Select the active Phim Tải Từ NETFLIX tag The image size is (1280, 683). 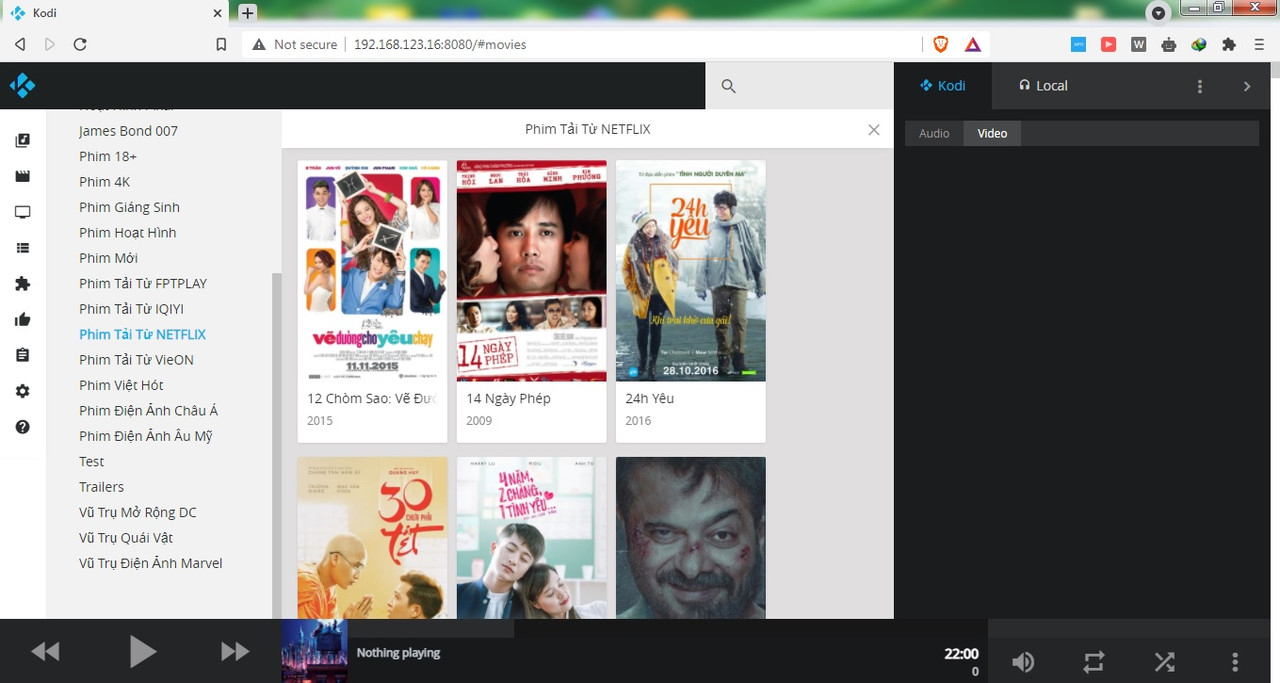click(x=143, y=334)
